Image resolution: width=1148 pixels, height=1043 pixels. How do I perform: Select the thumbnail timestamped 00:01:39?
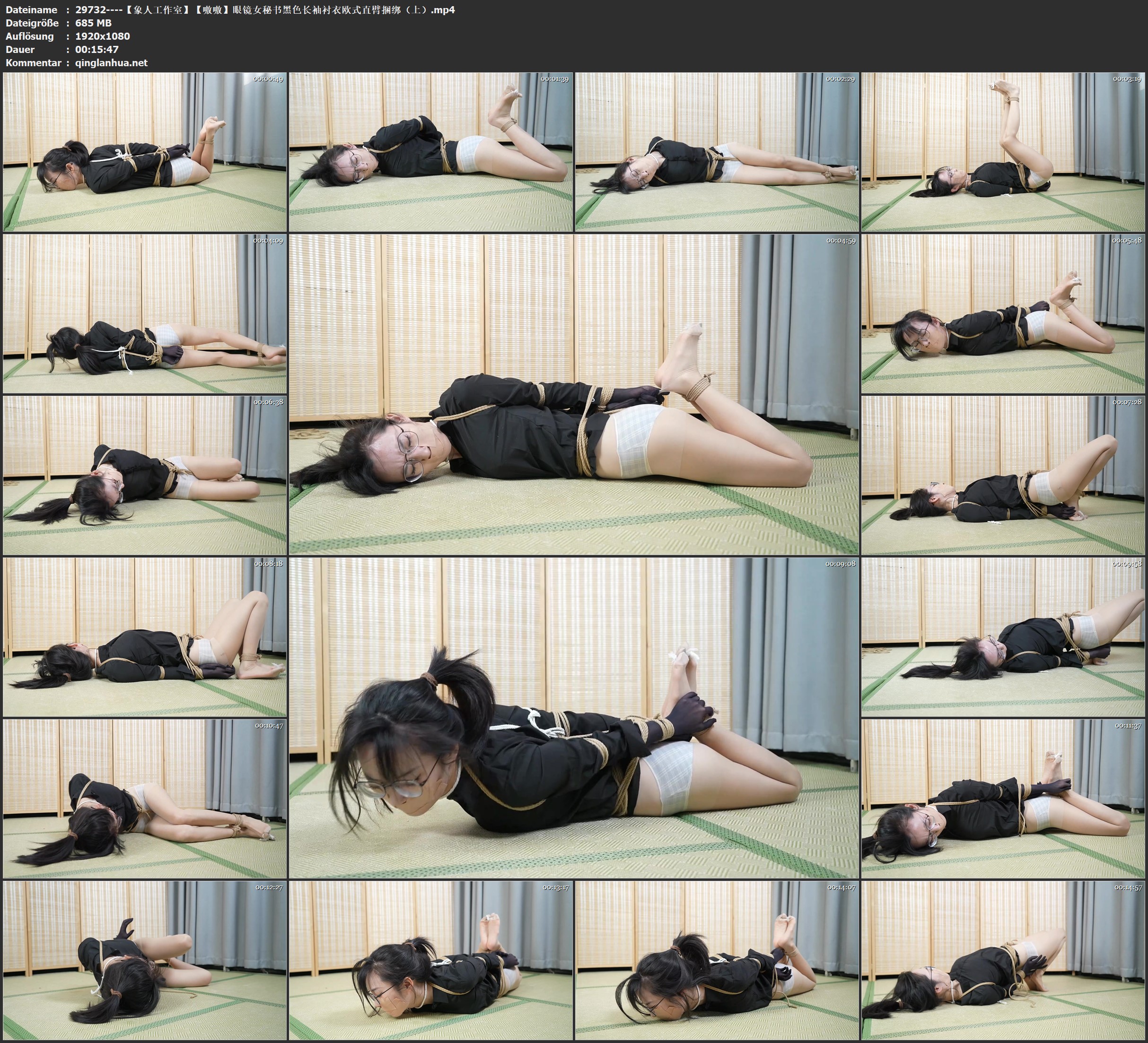(x=431, y=151)
